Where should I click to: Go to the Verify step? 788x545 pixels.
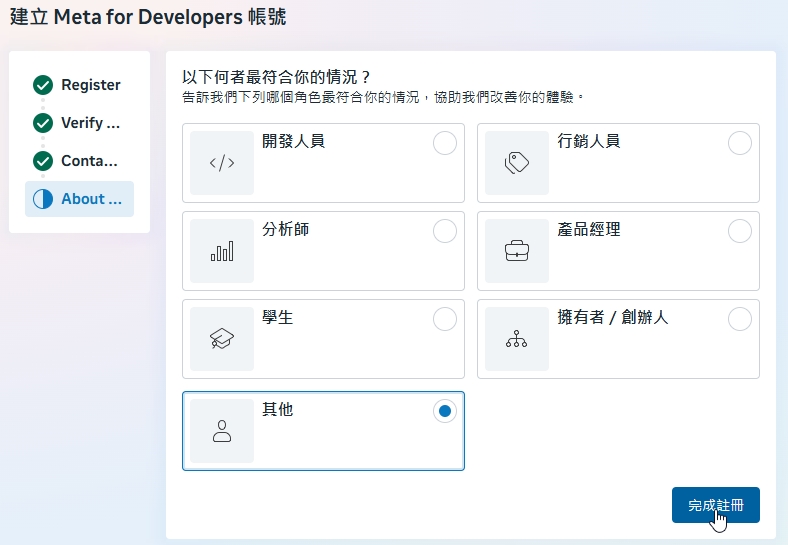pyautogui.click(x=79, y=123)
